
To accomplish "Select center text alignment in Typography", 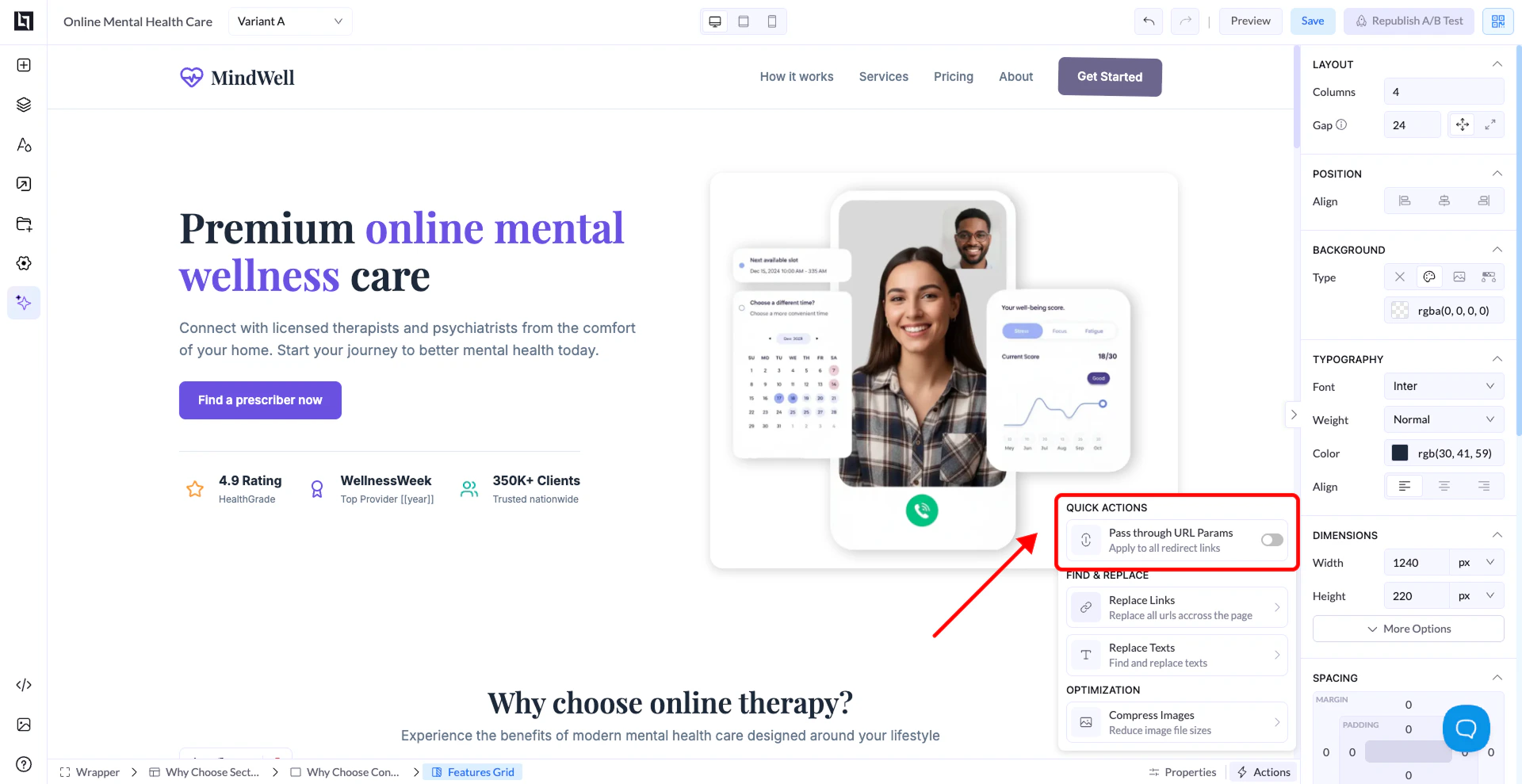I will coord(1444,486).
